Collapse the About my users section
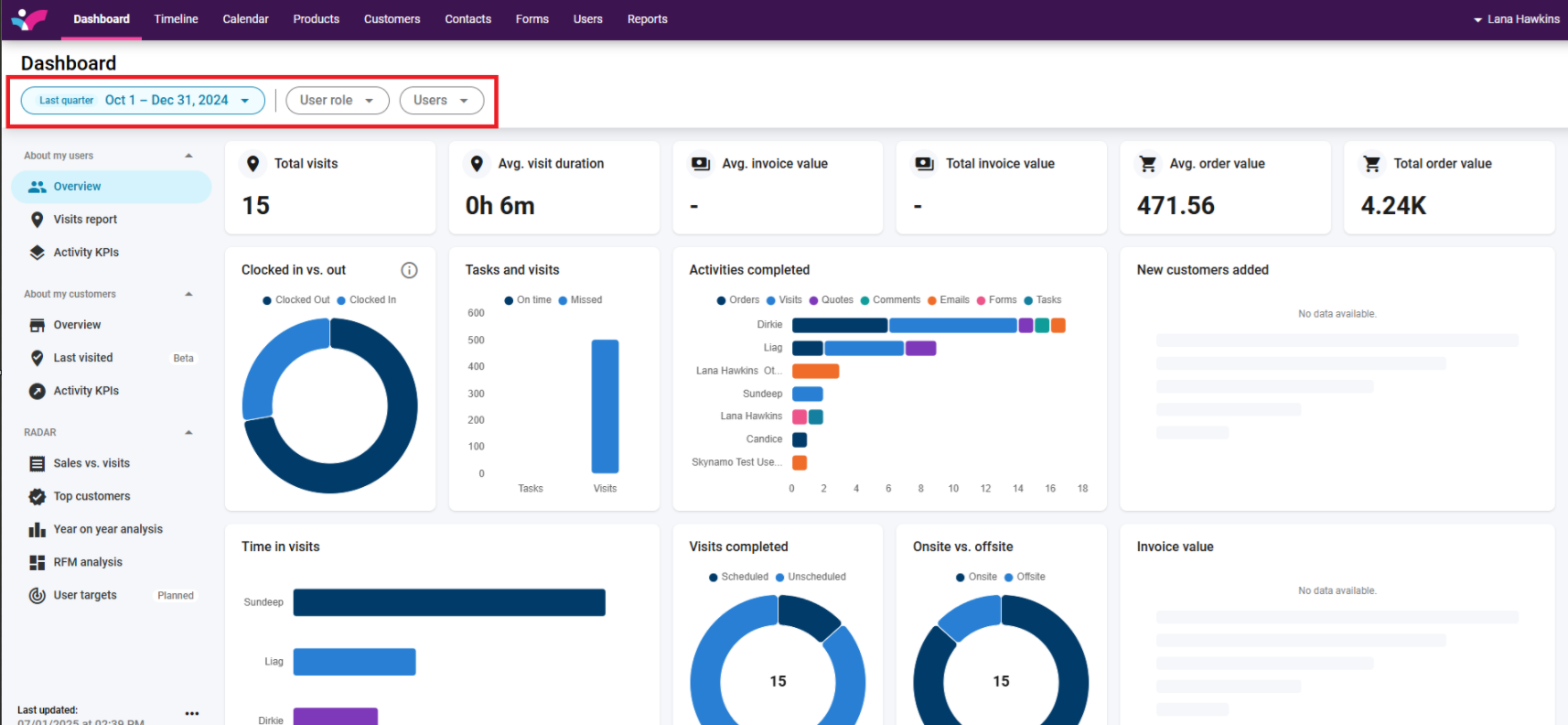 point(188,156)
